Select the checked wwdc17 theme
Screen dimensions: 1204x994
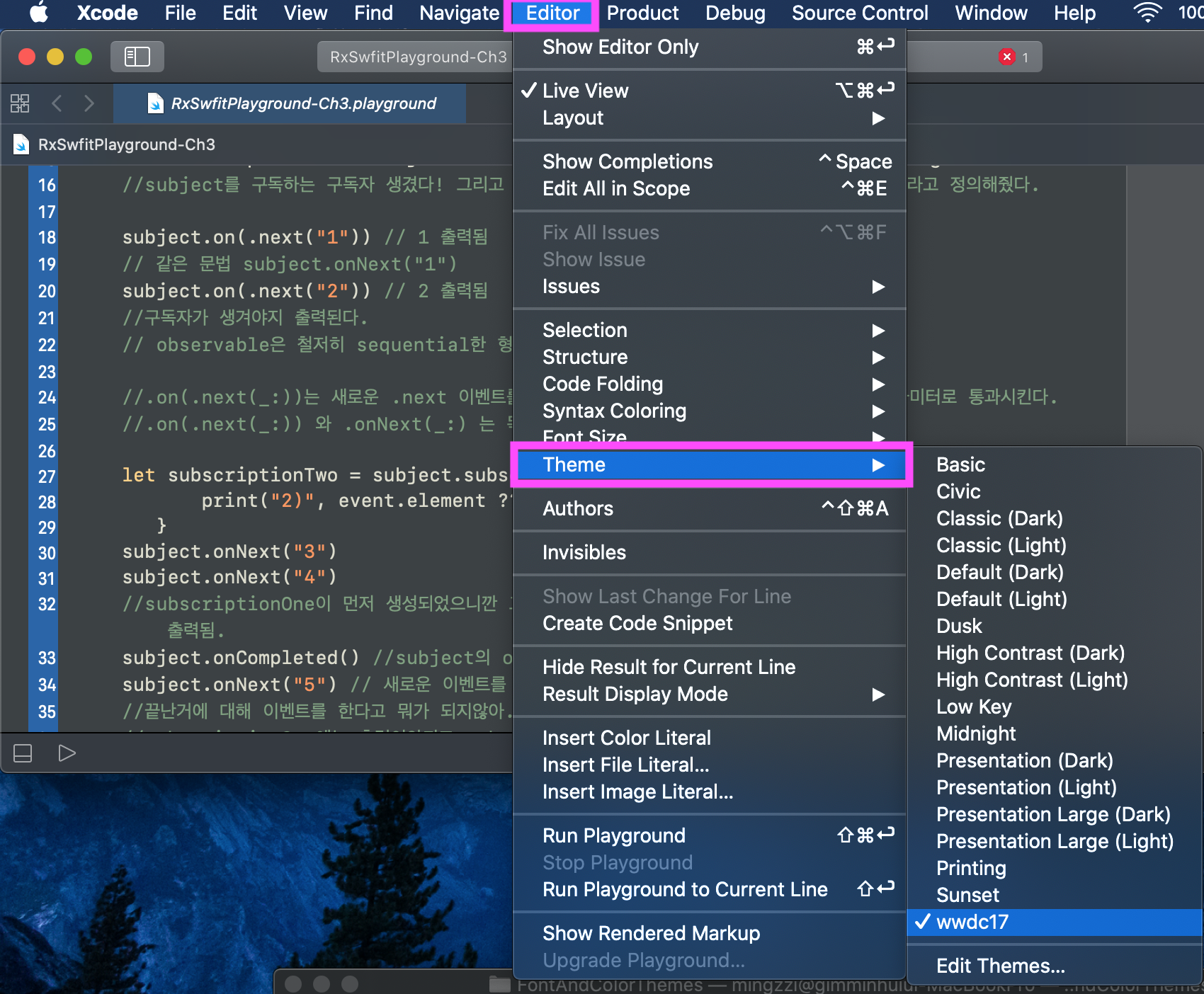click(1055, 922)
